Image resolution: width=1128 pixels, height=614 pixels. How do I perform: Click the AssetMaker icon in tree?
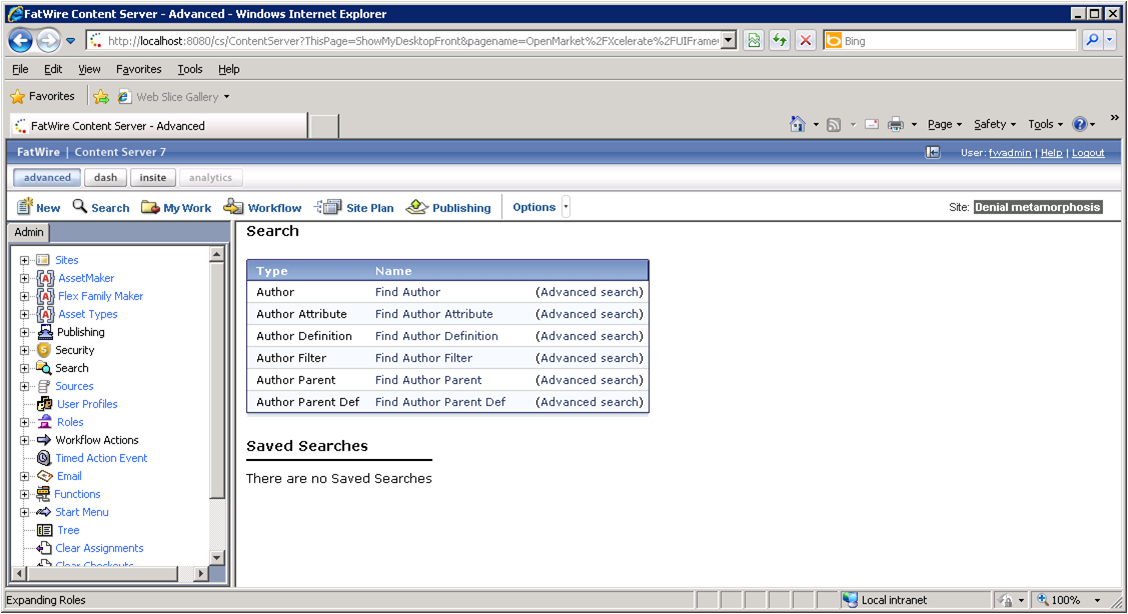coord(45,278)
